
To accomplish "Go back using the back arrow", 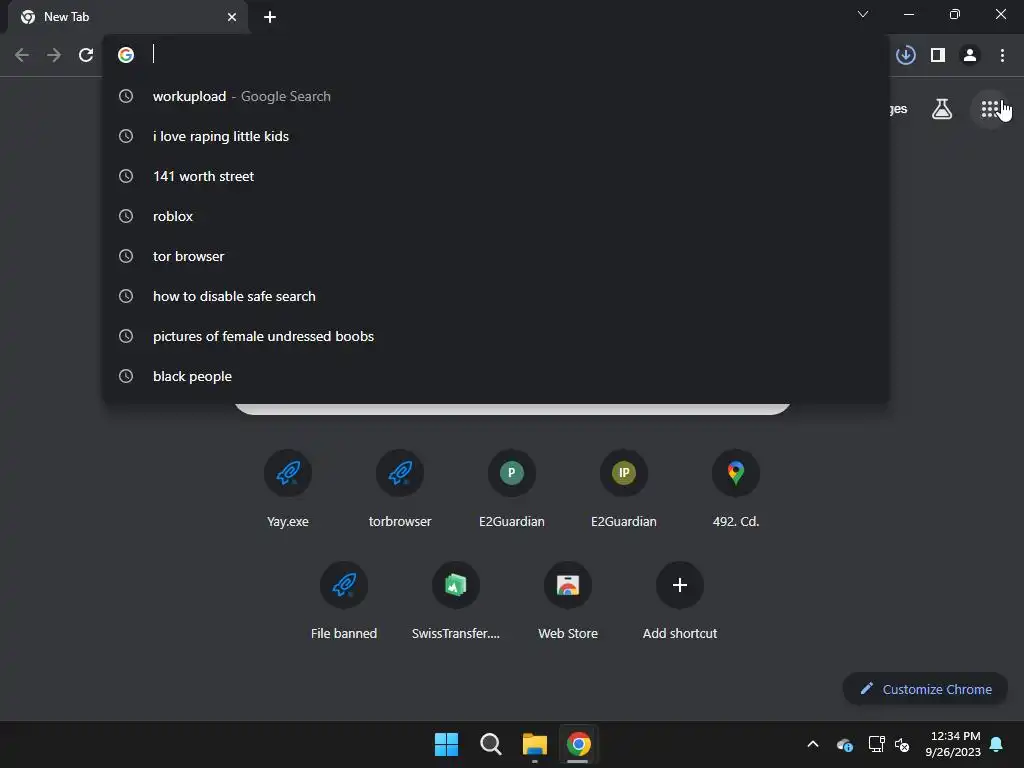I will coord(22,56).
